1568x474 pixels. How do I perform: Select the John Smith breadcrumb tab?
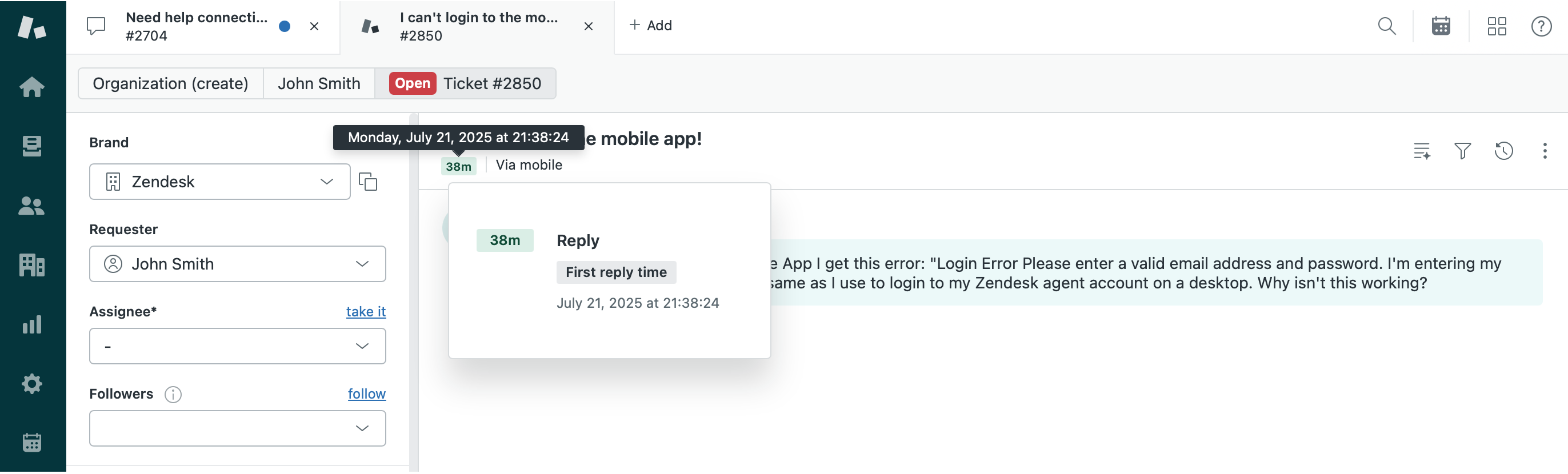point(319,83)
